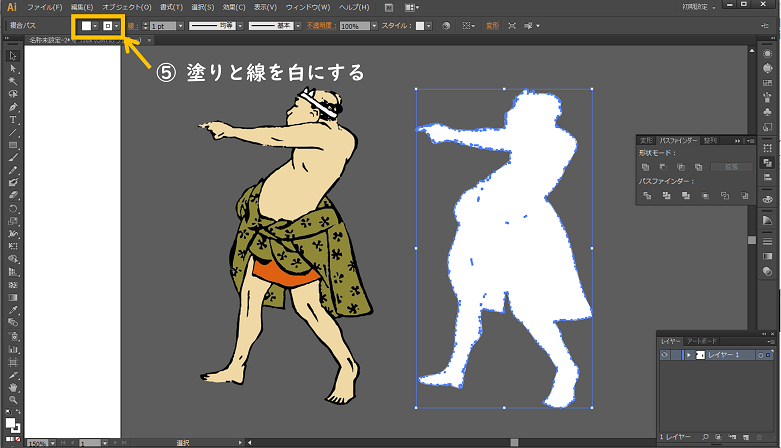Switch to the 整列 tab in Pathfinder panel

point(710,141)
